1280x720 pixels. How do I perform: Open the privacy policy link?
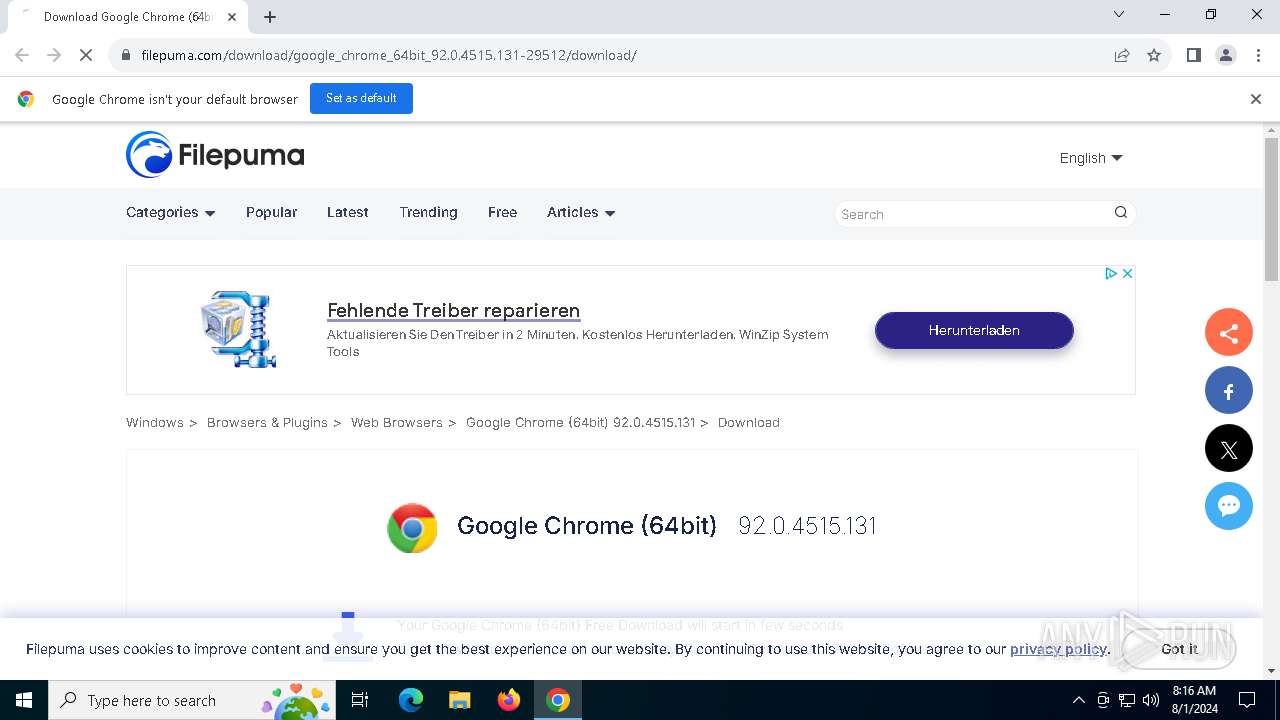[x=1058, y=649]
